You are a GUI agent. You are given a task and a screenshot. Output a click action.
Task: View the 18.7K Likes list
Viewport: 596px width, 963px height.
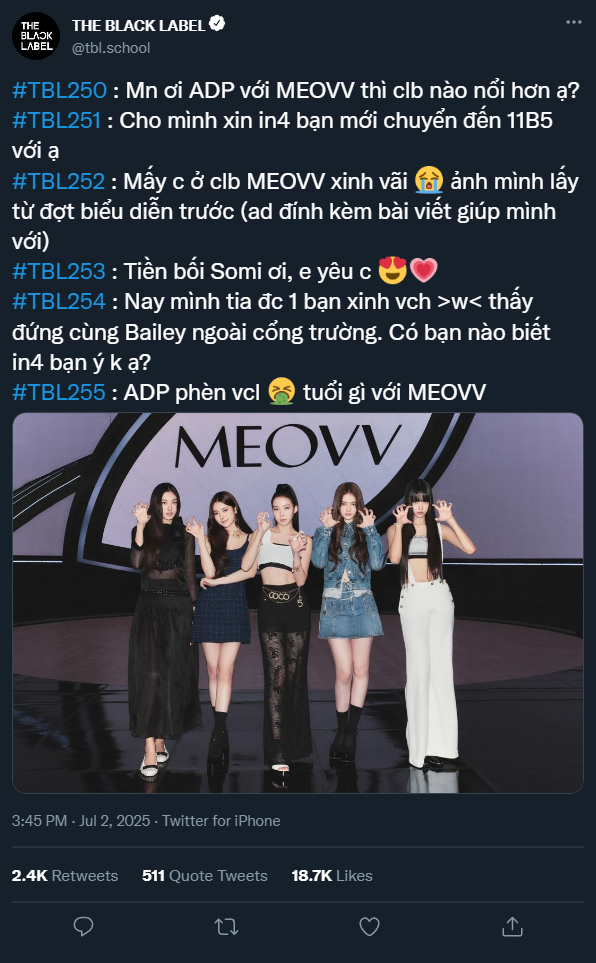pos(332,876)
